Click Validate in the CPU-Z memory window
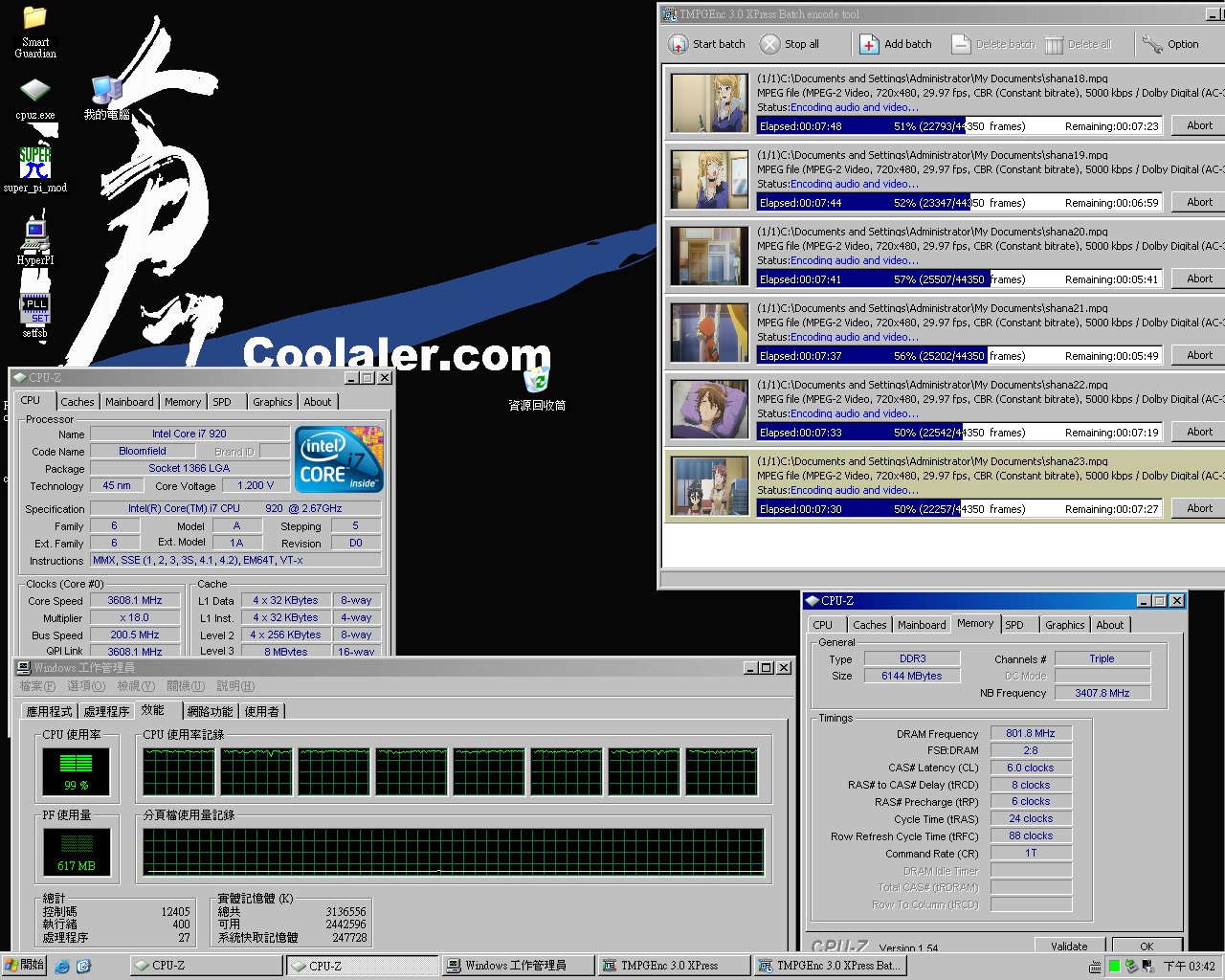 [x=1069, y=947]
